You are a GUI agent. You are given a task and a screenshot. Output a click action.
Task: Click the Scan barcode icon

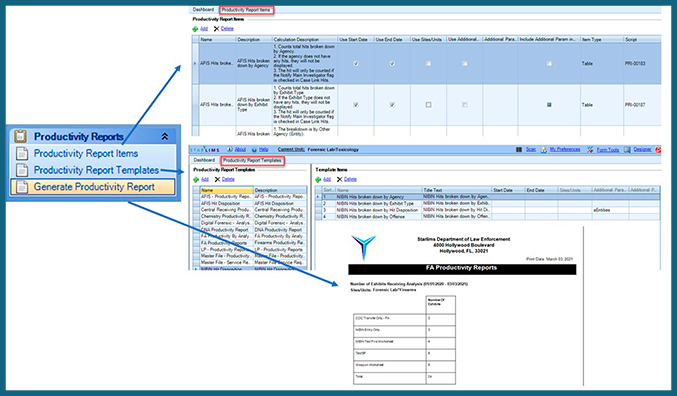(519, 149)
